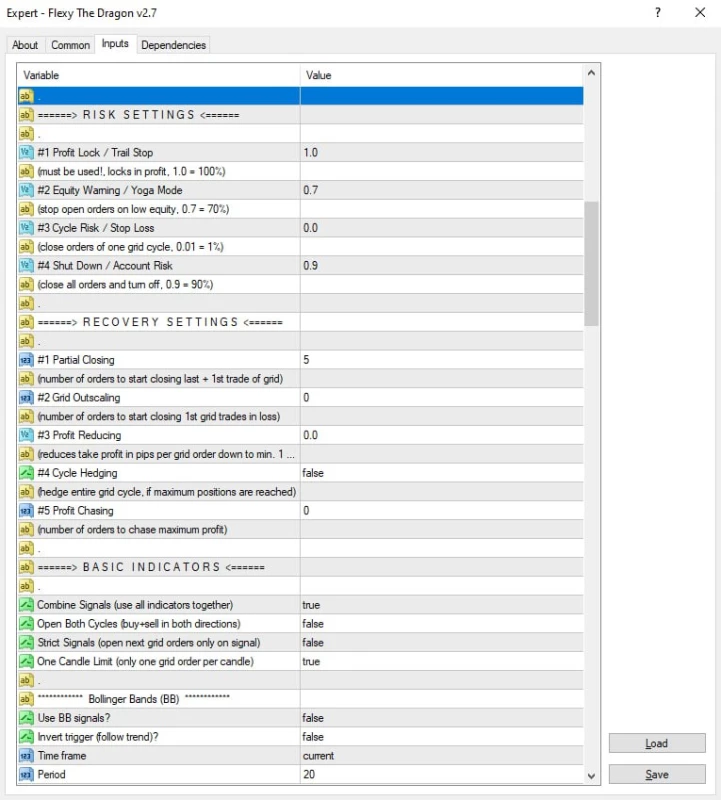This screenshot has height=800, width=721.
Task: Toggle Open Both Cycles value false
Action: pyautogui.click(x=440, y=624)
